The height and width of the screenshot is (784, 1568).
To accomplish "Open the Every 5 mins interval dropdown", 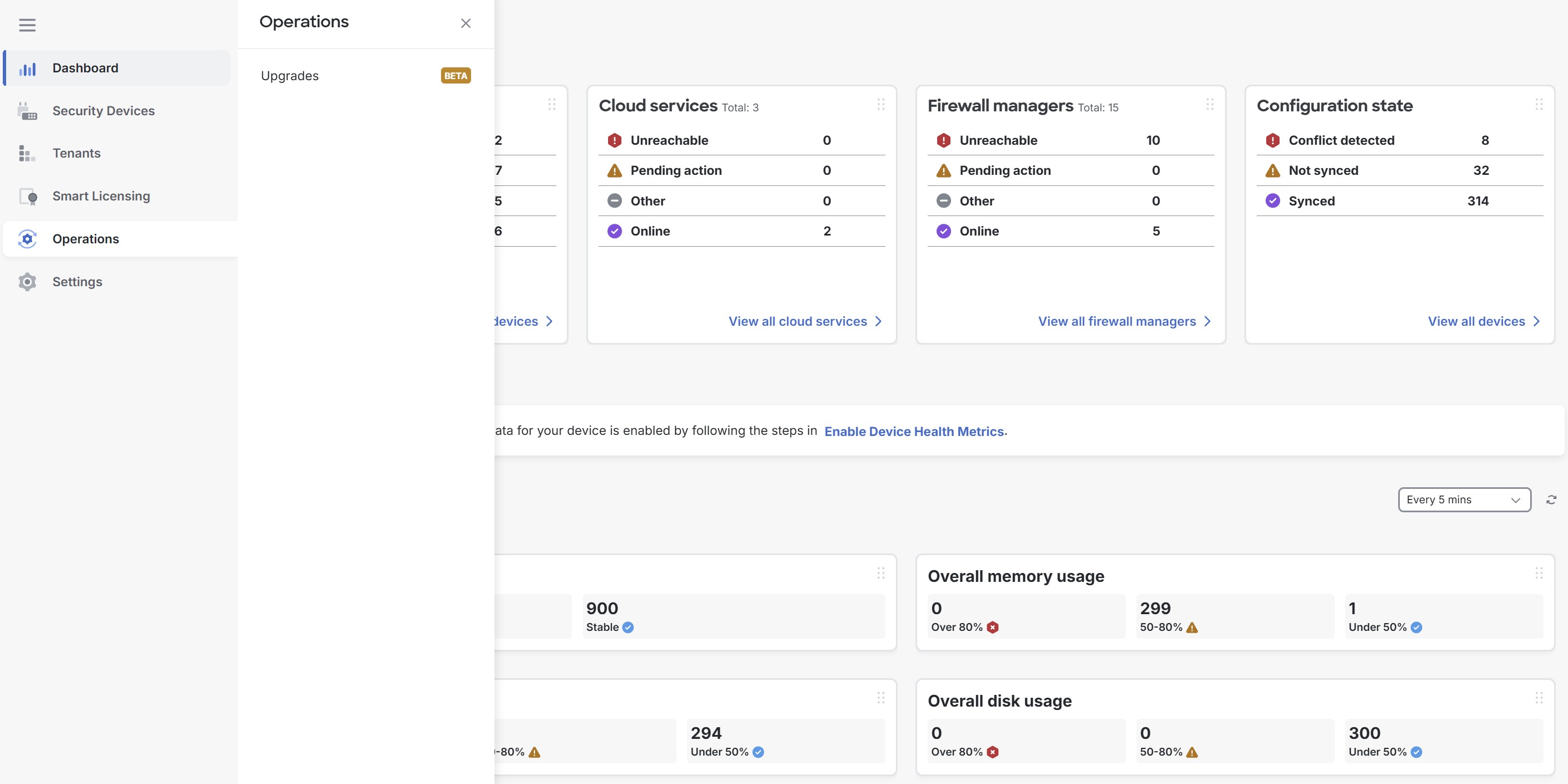I will point(1464,499).
